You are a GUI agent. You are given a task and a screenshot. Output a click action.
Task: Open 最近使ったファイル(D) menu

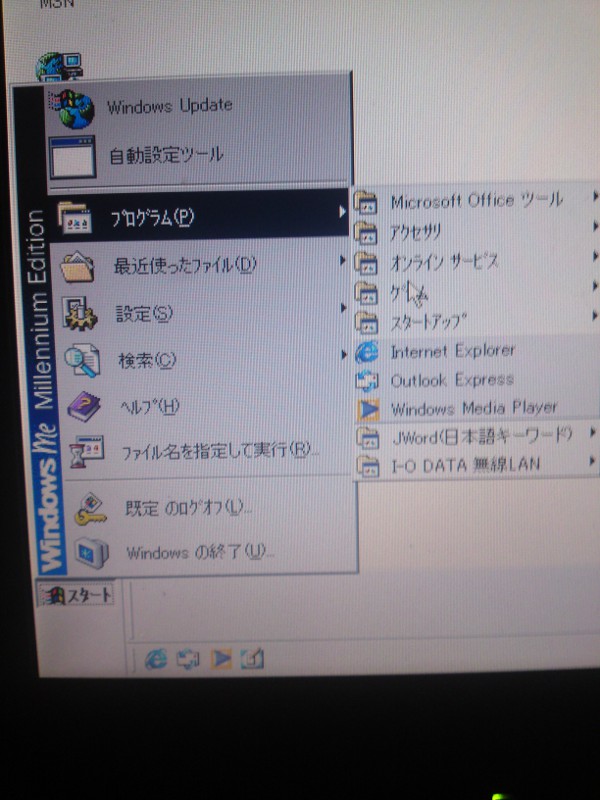[201, 265]
